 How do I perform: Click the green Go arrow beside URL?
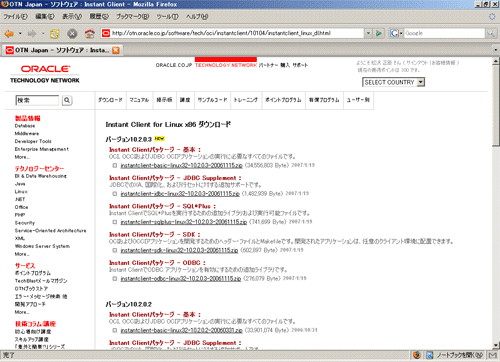click(379, 33)
